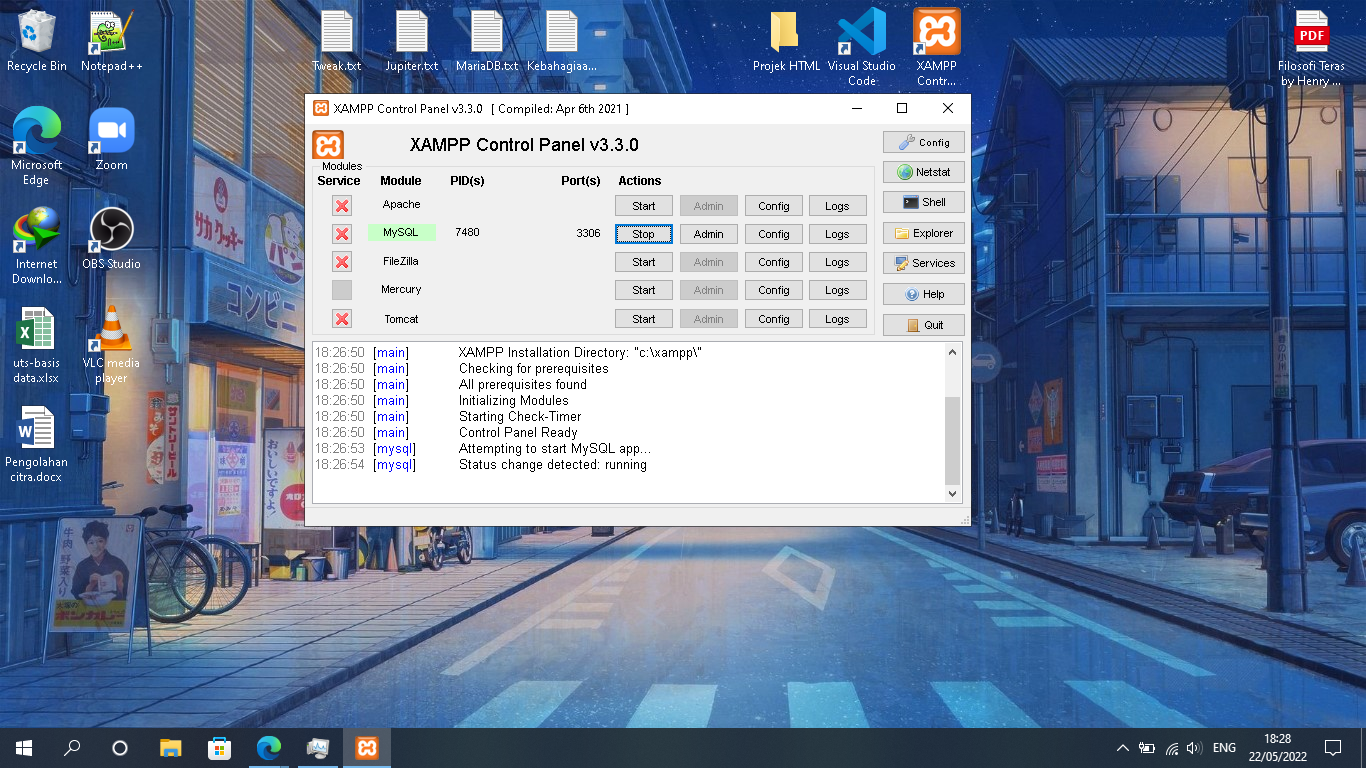
Task: Click the XAMPP icon in the taskbar
Action: pyautogui.click(x=366, y=747)
